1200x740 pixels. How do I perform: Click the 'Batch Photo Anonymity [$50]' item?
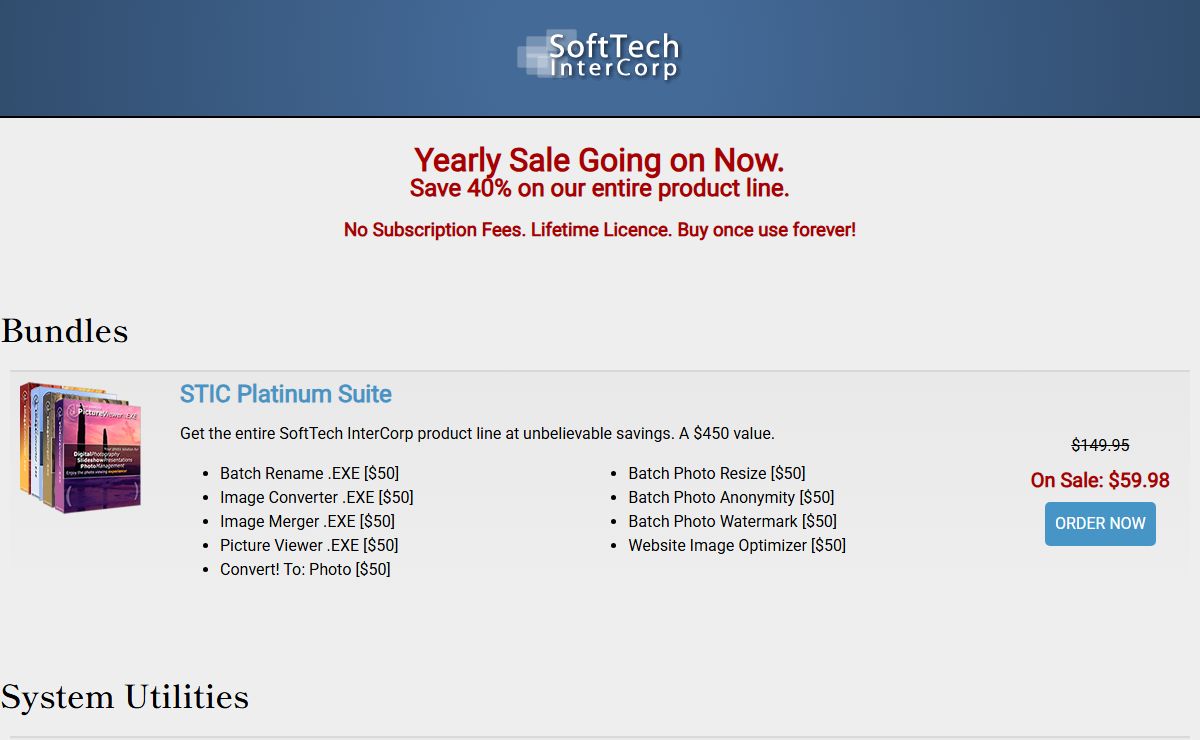point(731,497)
